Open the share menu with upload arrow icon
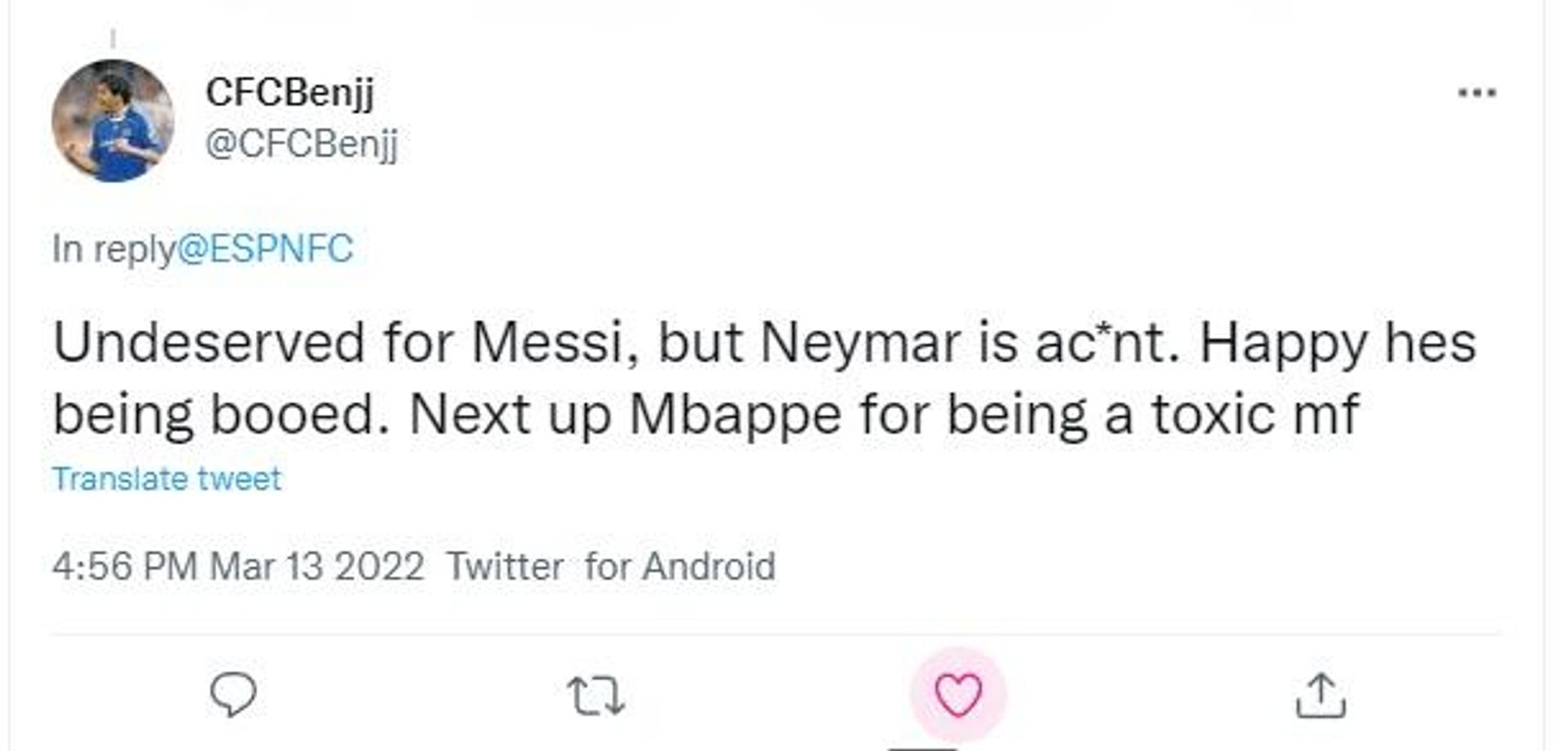This screenshot has width=1568, height=751. click(1321, 695)
